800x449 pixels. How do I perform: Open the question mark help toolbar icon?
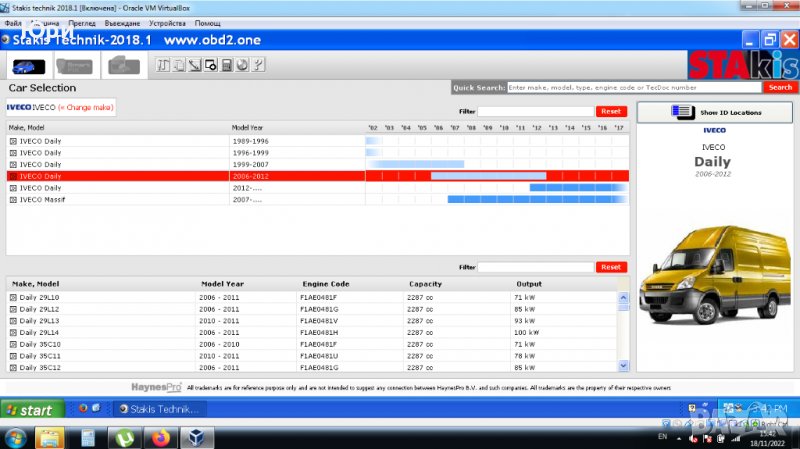[x=259, y=66]
